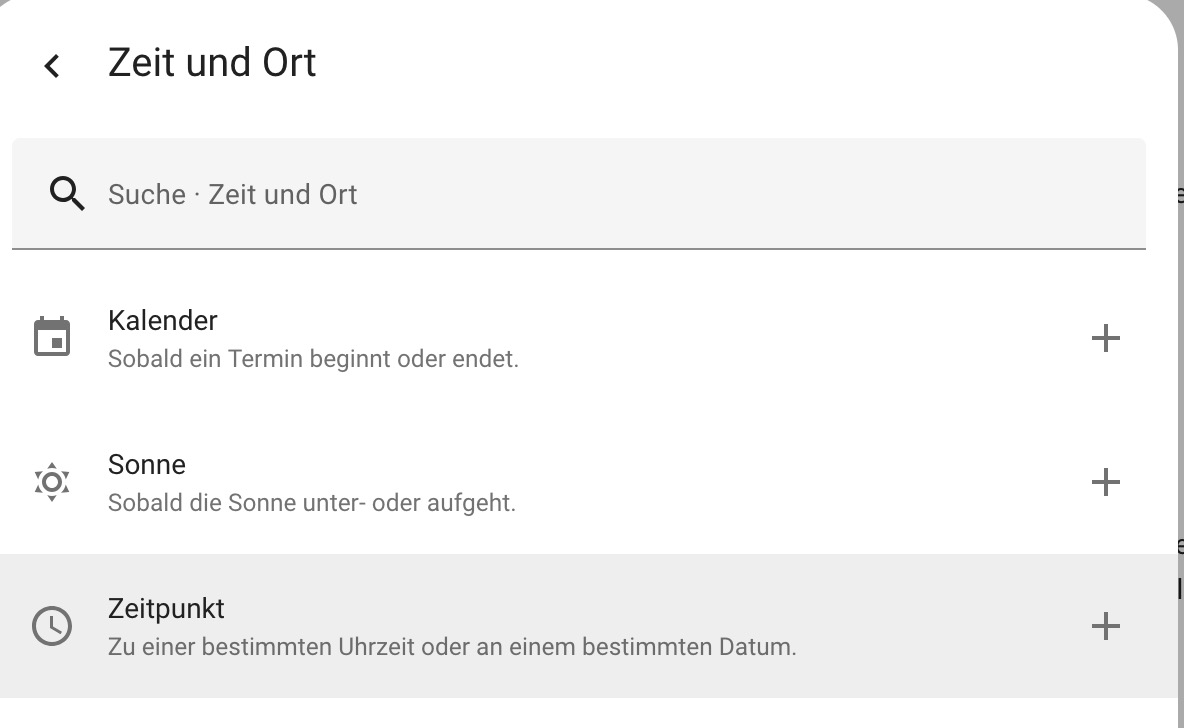Select the Kalender list entry title

pyautogui.click(x=162, y=321)
